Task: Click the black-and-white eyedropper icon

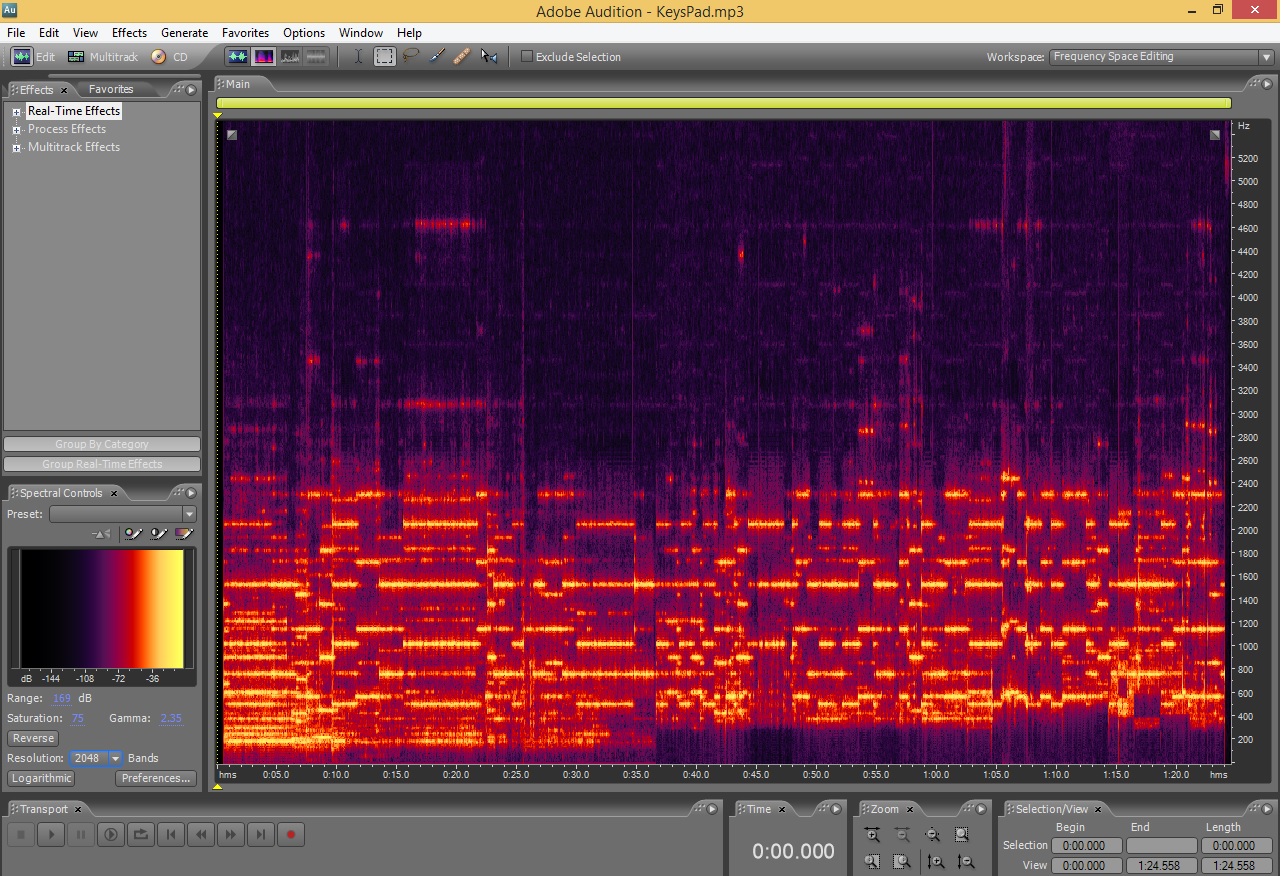Action: click(x=159, y=534)
